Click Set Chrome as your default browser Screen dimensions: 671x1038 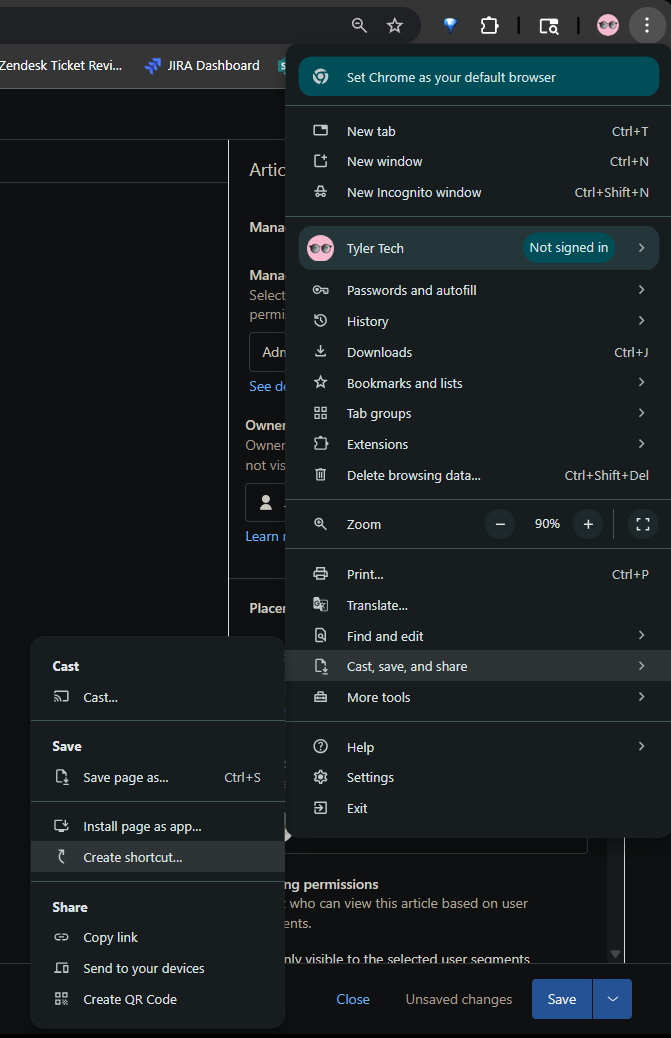coord(478,75)
